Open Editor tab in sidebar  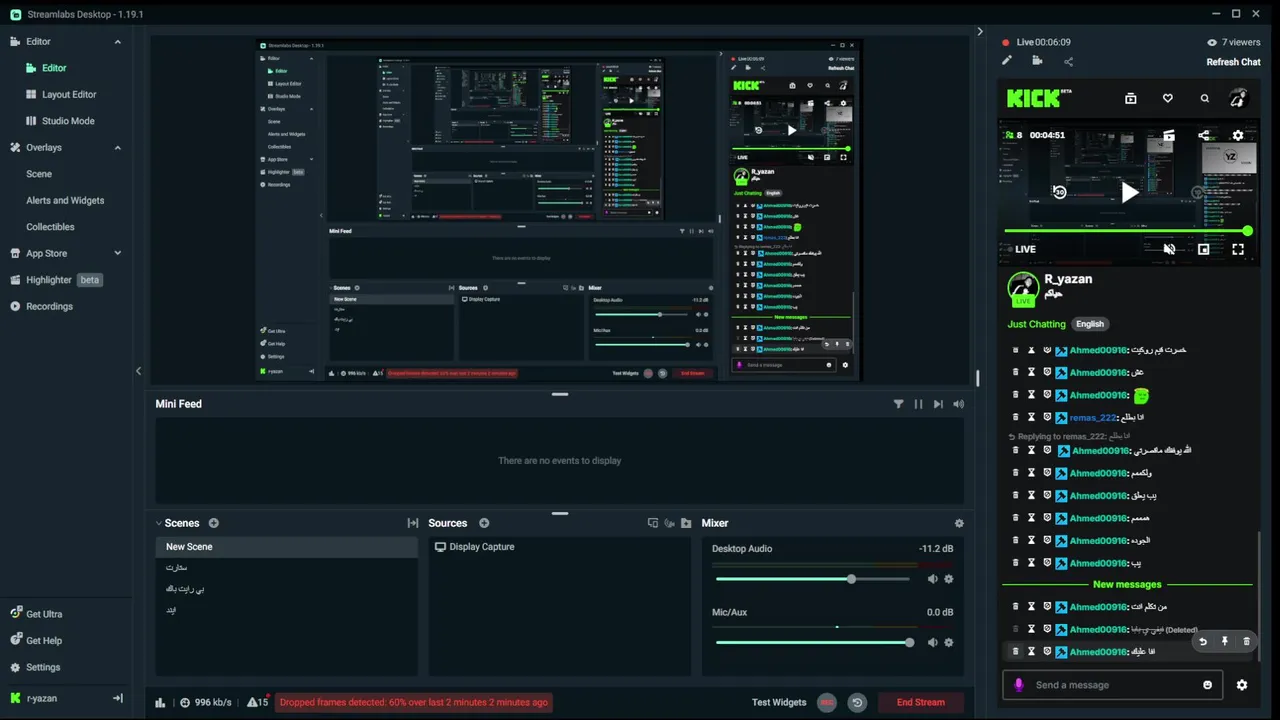[54, 68]
